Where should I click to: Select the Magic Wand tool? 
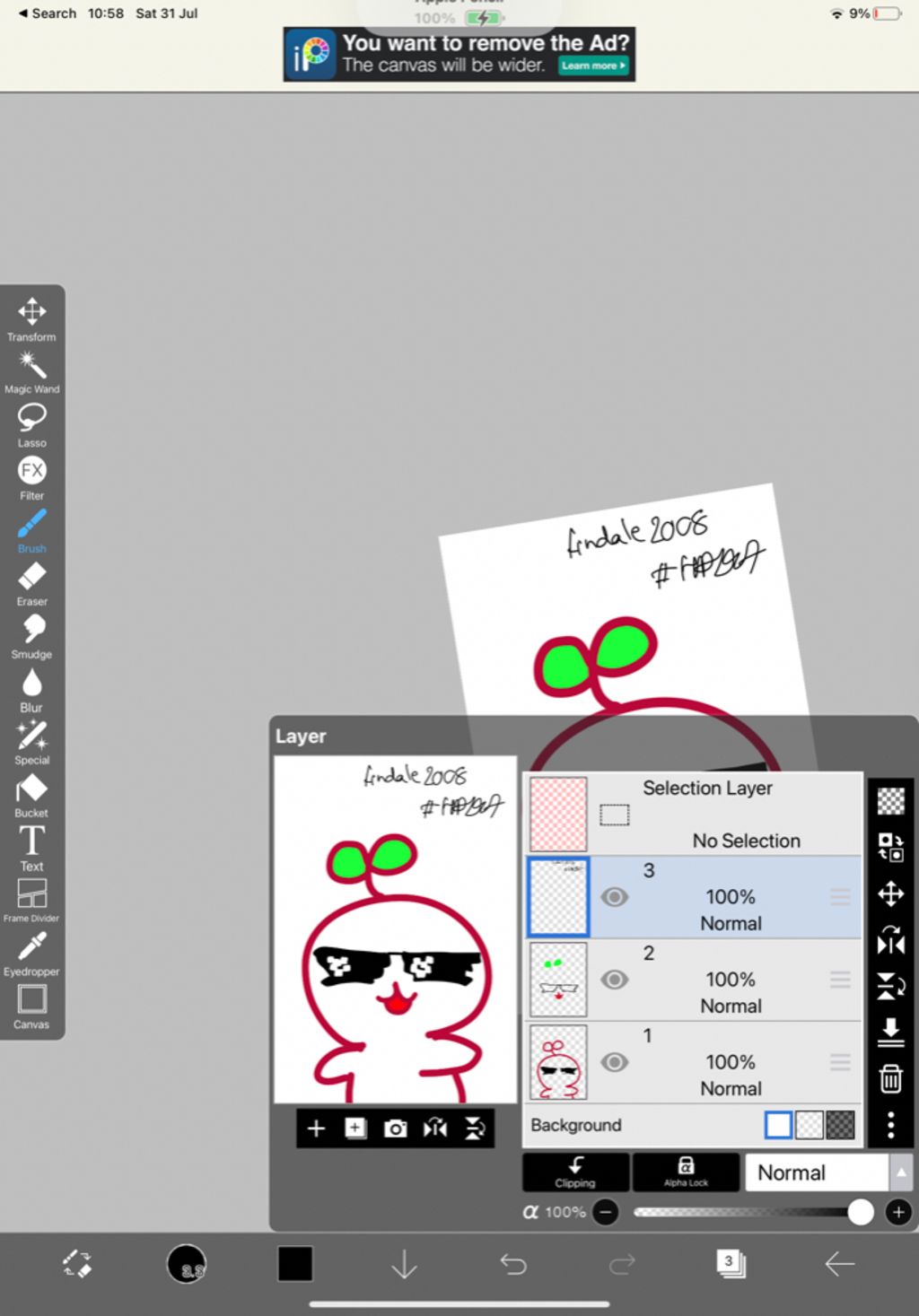click(31, 371)
